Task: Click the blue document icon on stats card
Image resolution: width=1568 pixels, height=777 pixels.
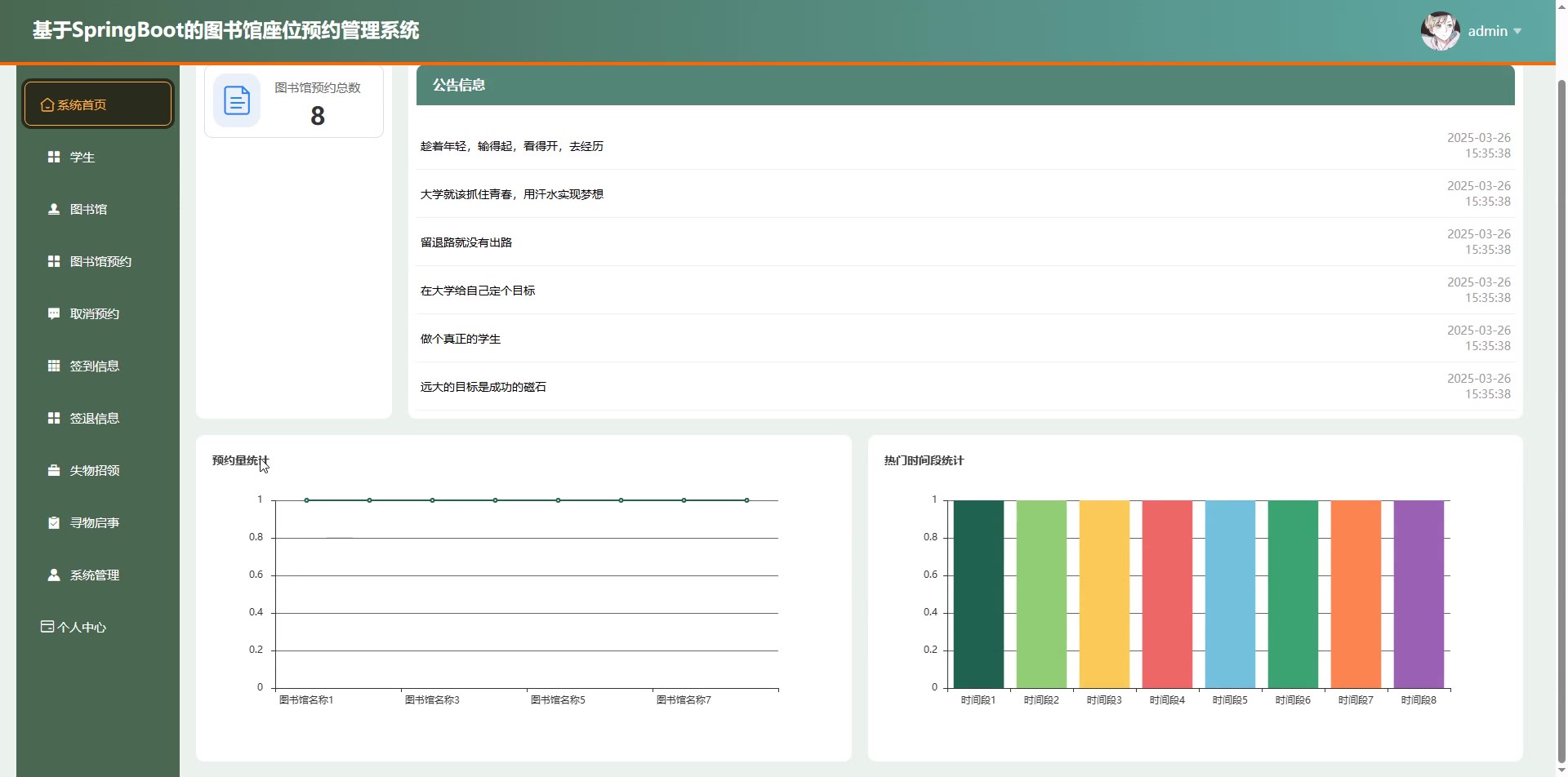Action: point(237,100)
